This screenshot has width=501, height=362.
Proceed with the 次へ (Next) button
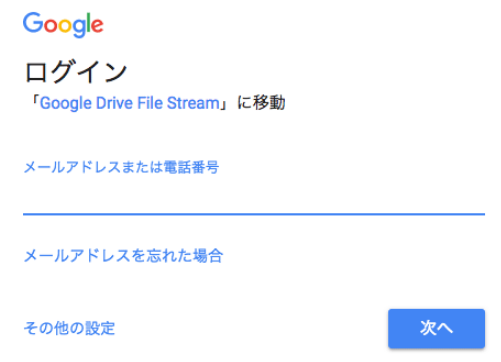coord(436,328)
